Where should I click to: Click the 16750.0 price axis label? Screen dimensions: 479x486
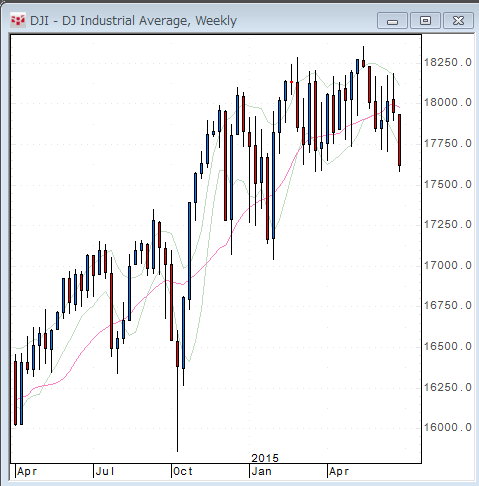pos(447,305)
